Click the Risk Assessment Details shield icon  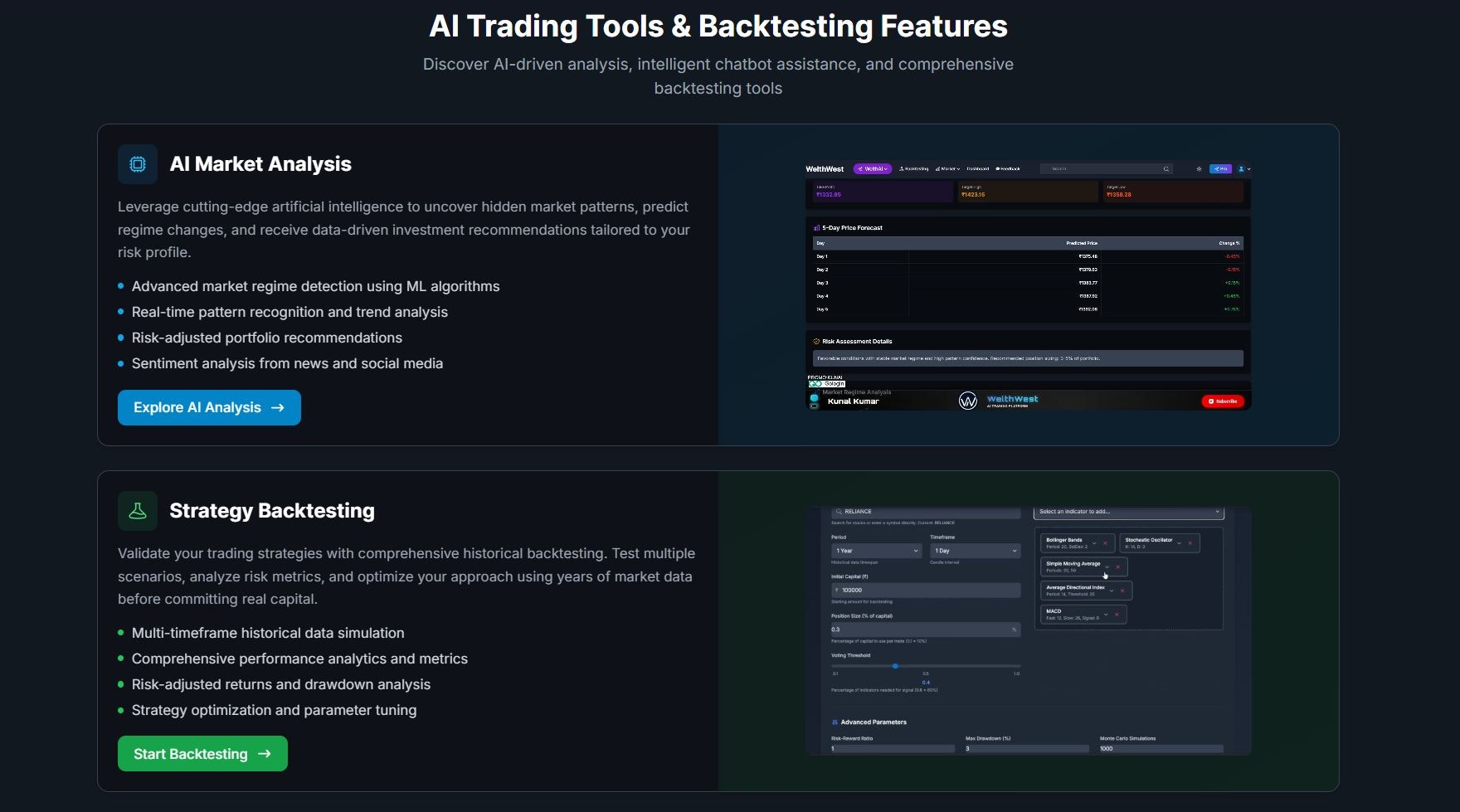point(816,342)
